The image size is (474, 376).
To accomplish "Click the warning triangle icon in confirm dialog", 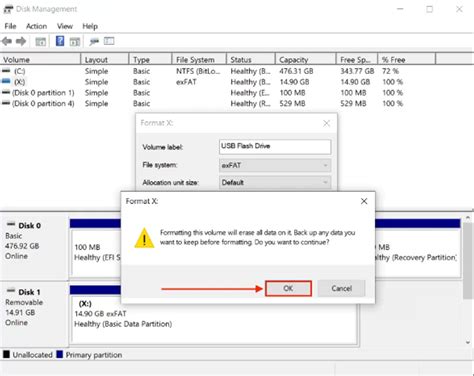I will click(x=144, y=238).
